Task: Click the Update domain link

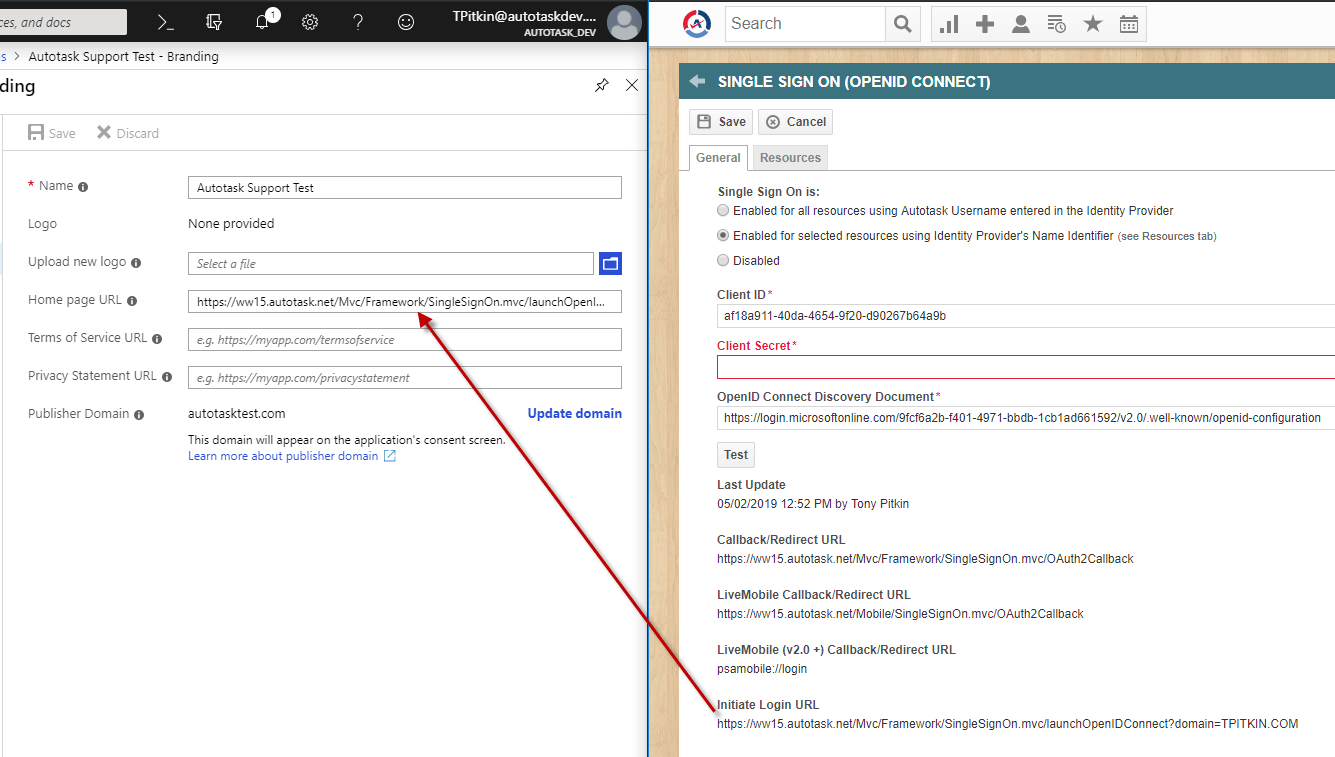Action: click(x=574, y=413)
